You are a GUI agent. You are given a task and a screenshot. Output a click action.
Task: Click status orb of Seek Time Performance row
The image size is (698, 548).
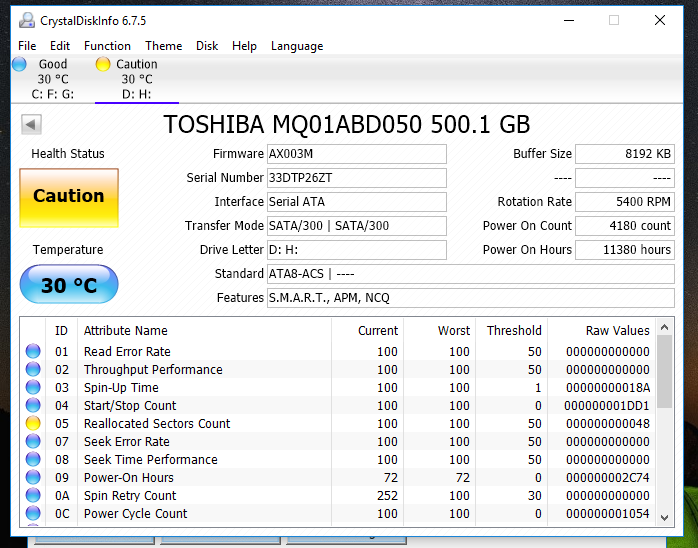(33, 459)
